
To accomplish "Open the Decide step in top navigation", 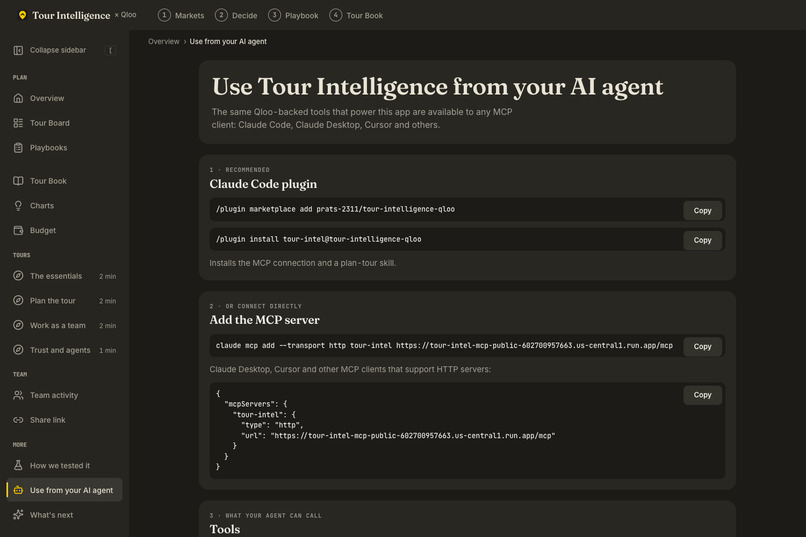I will (x=236, y=15).
